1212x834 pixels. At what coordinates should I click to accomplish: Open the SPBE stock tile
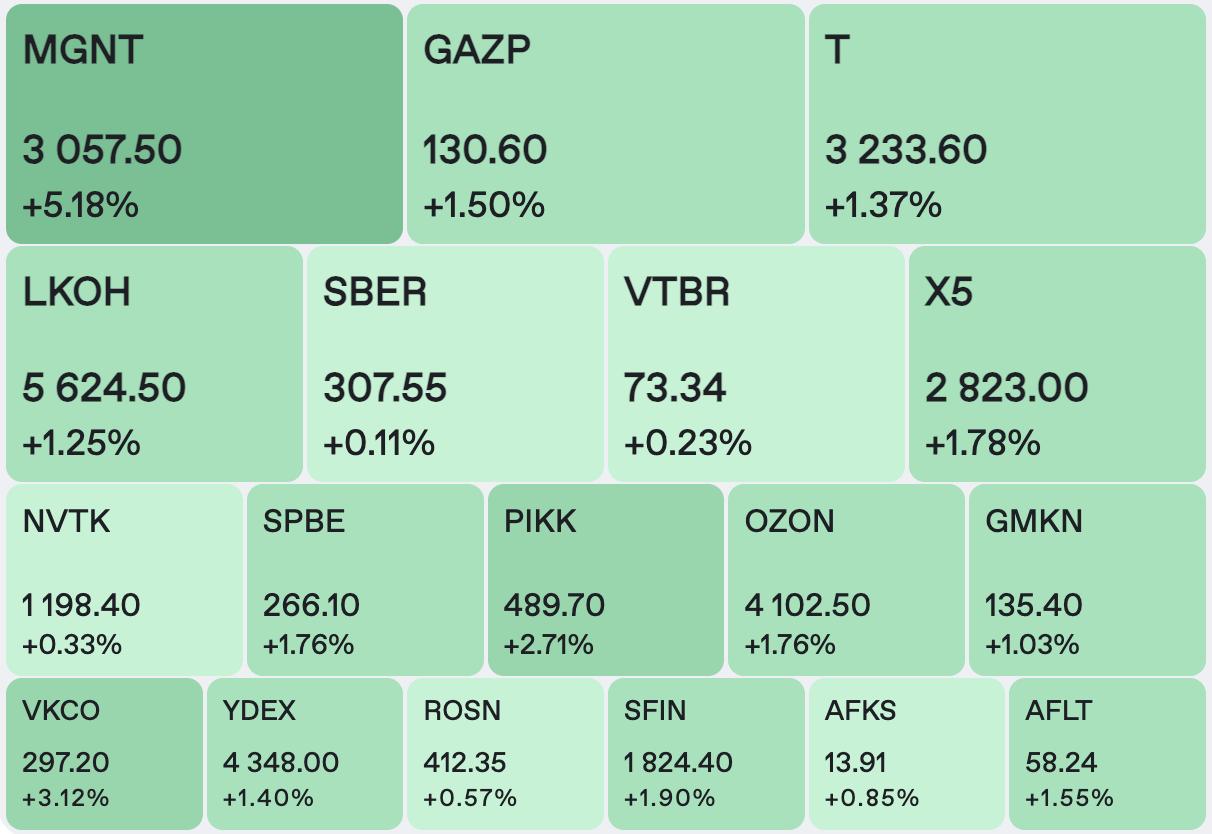coord(365,580)
